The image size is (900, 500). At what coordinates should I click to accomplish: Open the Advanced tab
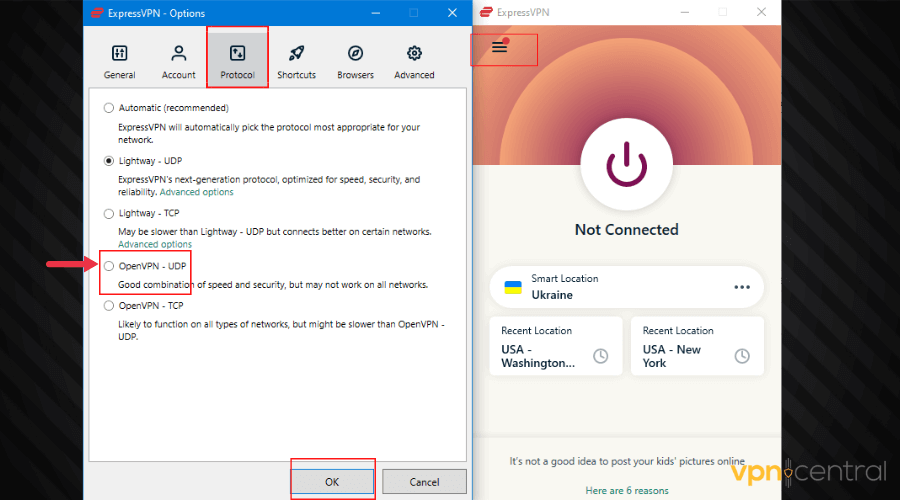tap(414, 62)
